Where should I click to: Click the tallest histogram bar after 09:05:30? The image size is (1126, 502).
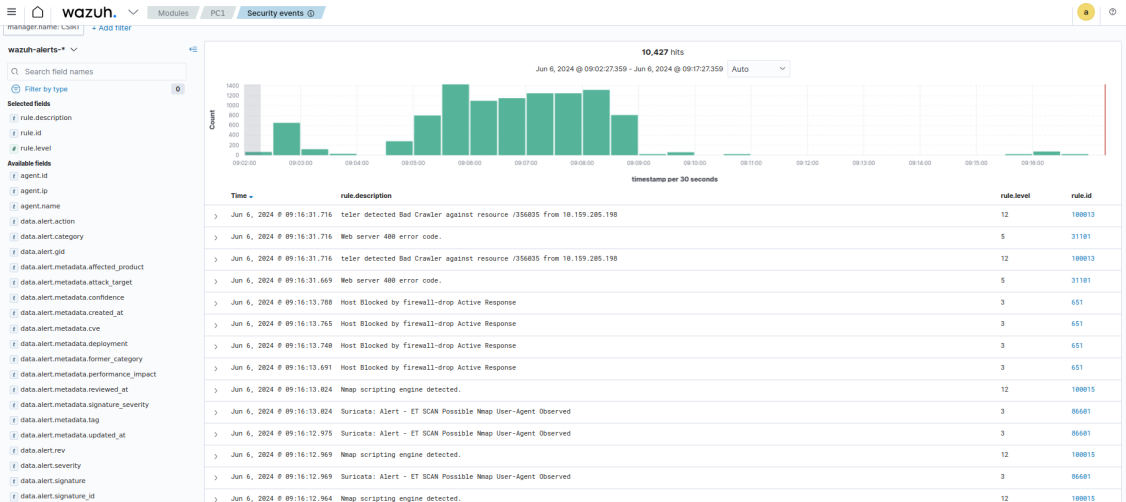(x=455, y=119)
